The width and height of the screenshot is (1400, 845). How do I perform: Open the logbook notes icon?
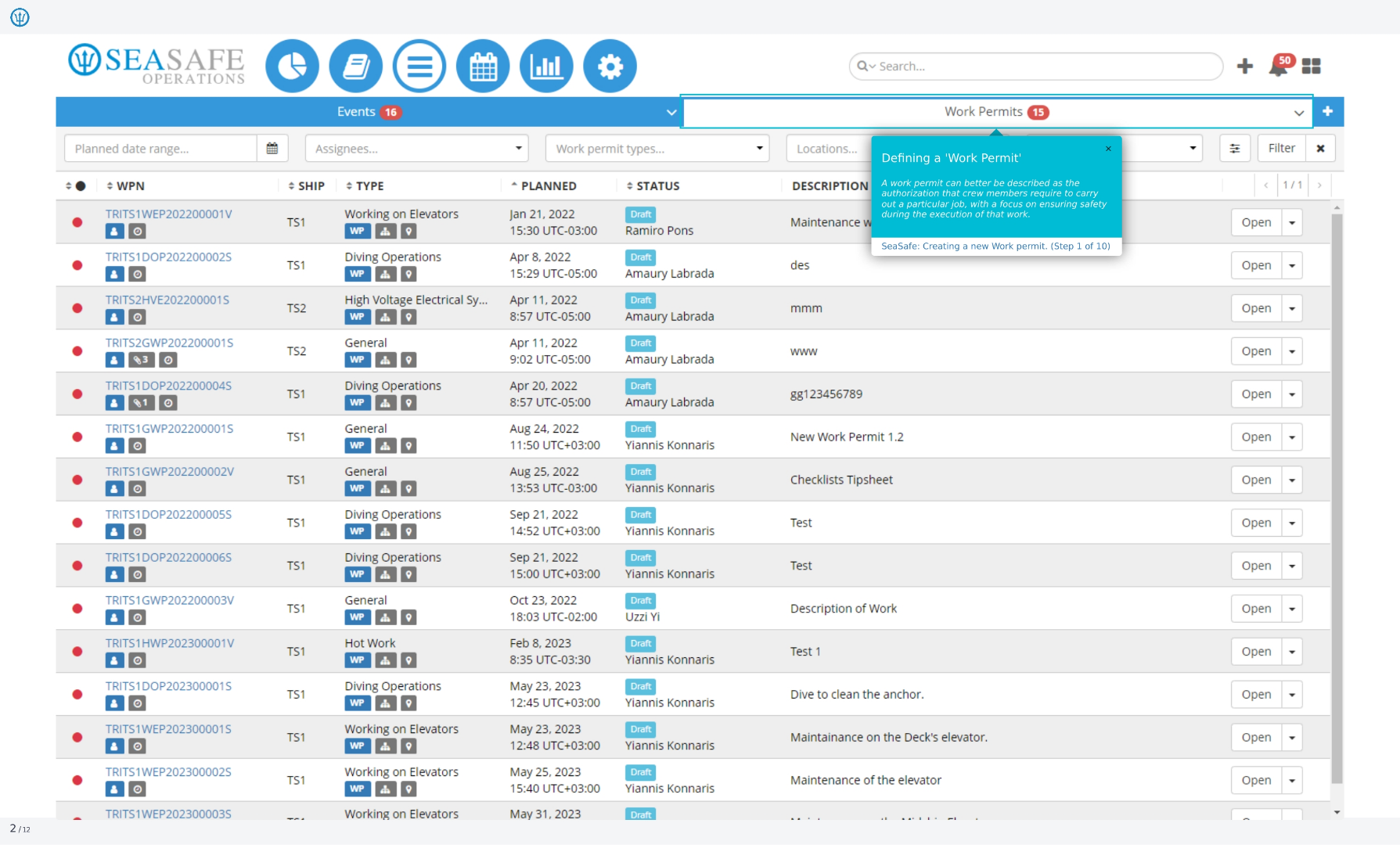[x=356, y=67]
